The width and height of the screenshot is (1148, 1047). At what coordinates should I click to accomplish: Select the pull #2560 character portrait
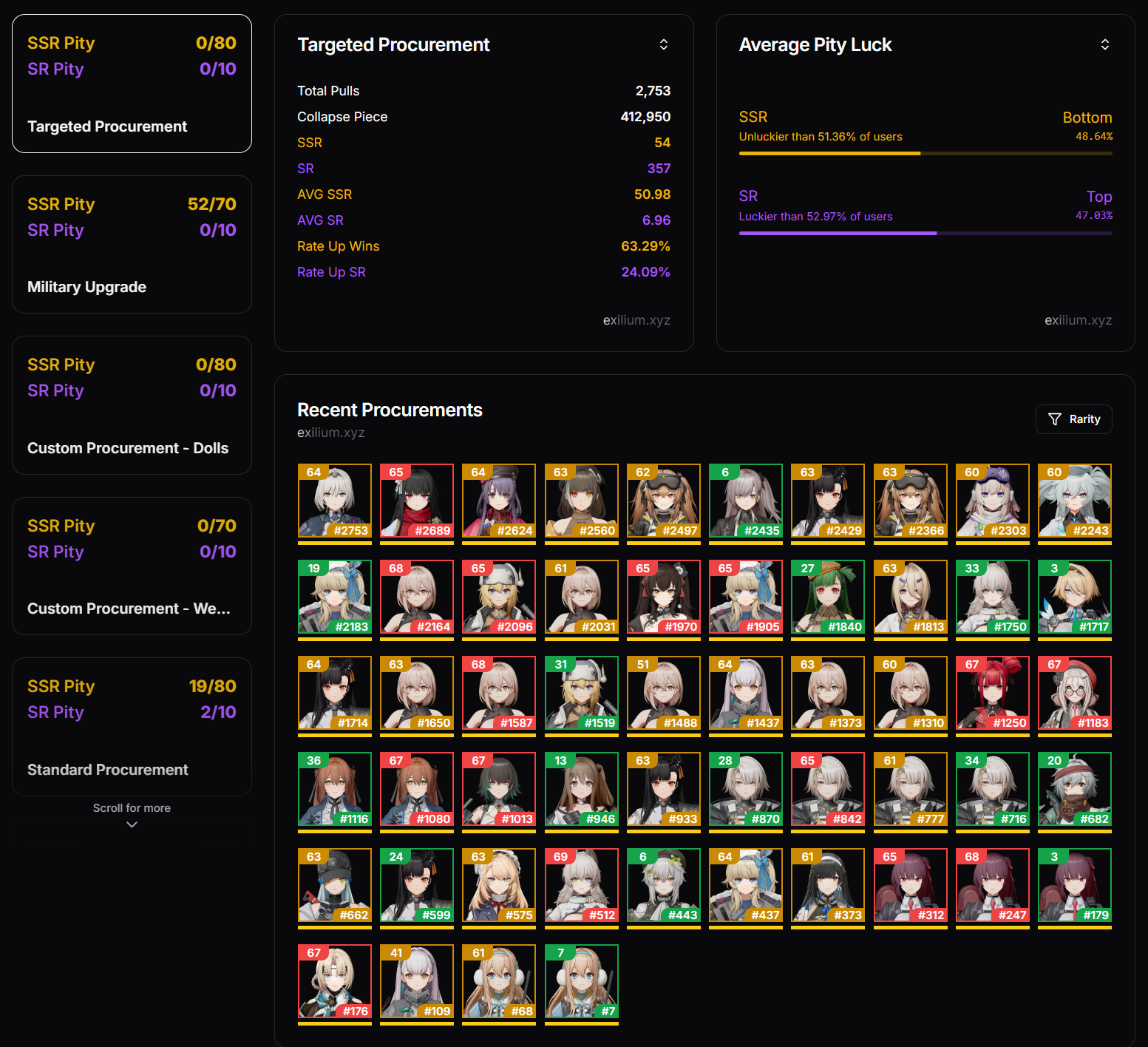click(582, 501)
